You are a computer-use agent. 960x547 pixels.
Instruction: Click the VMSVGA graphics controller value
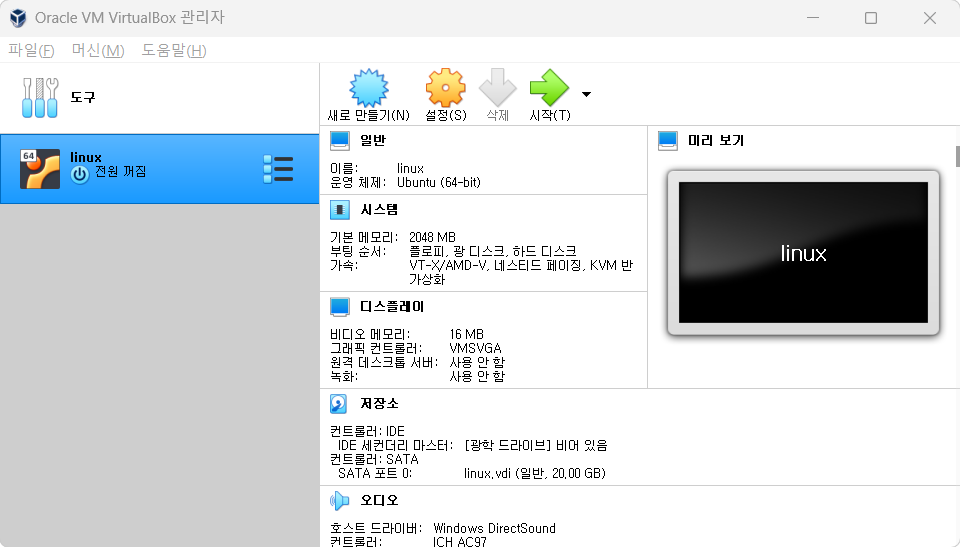pos(475,349)
